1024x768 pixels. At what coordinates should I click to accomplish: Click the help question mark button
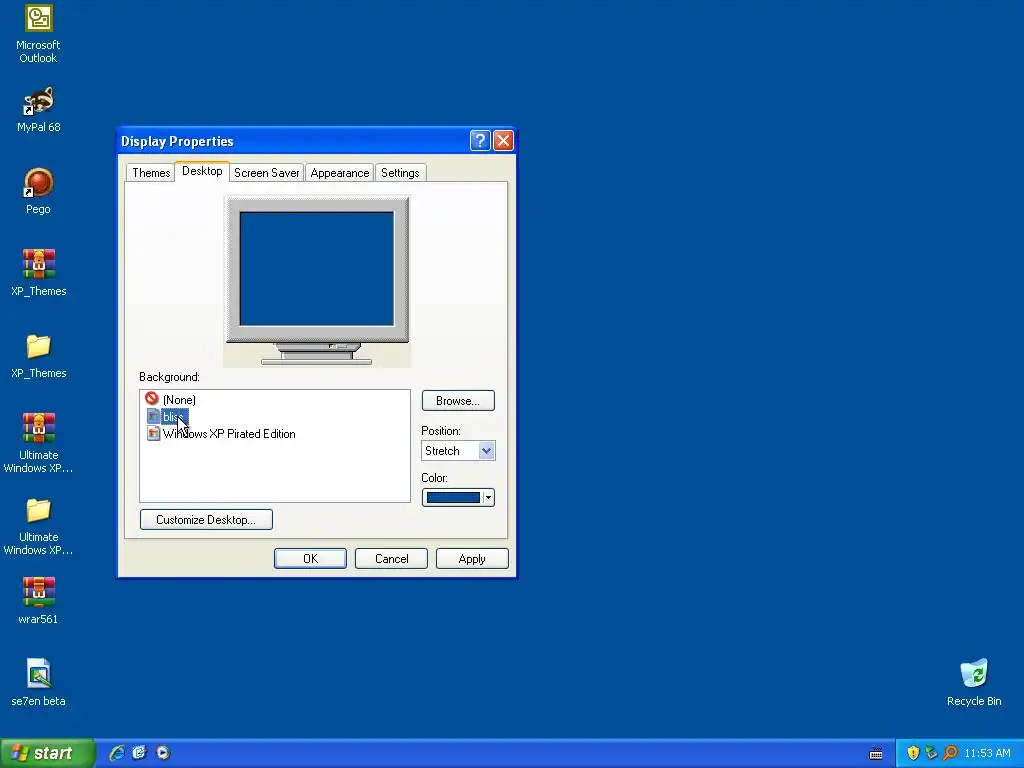click(480, 140)
